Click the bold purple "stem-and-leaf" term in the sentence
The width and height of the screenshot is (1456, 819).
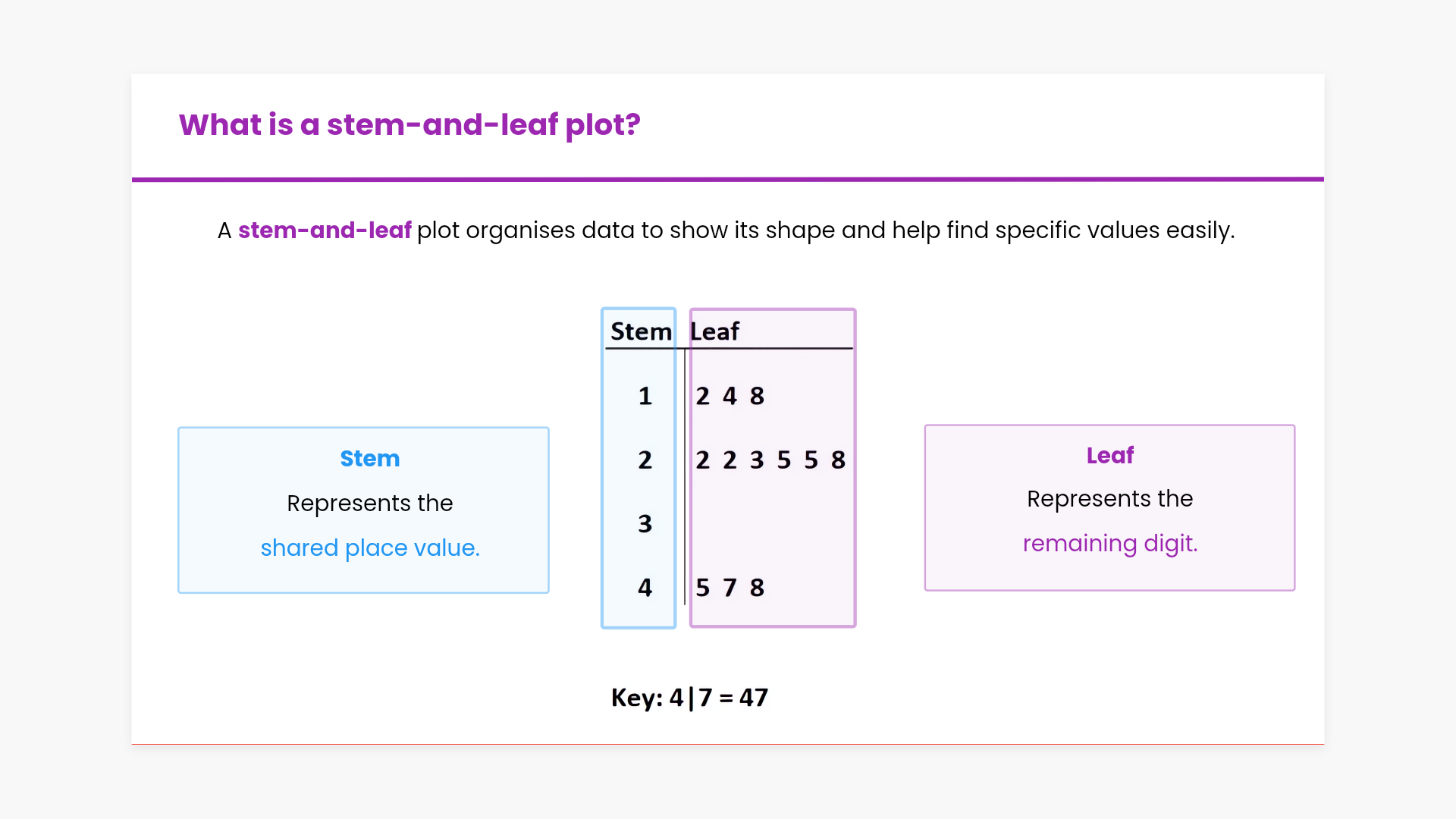(325, 230)
